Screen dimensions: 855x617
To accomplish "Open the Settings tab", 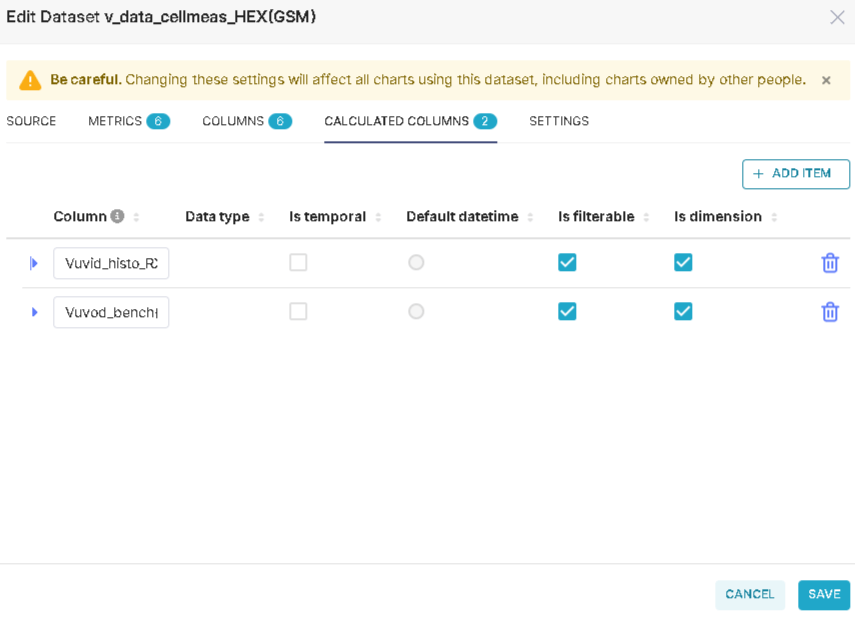I will click(559, 121).
